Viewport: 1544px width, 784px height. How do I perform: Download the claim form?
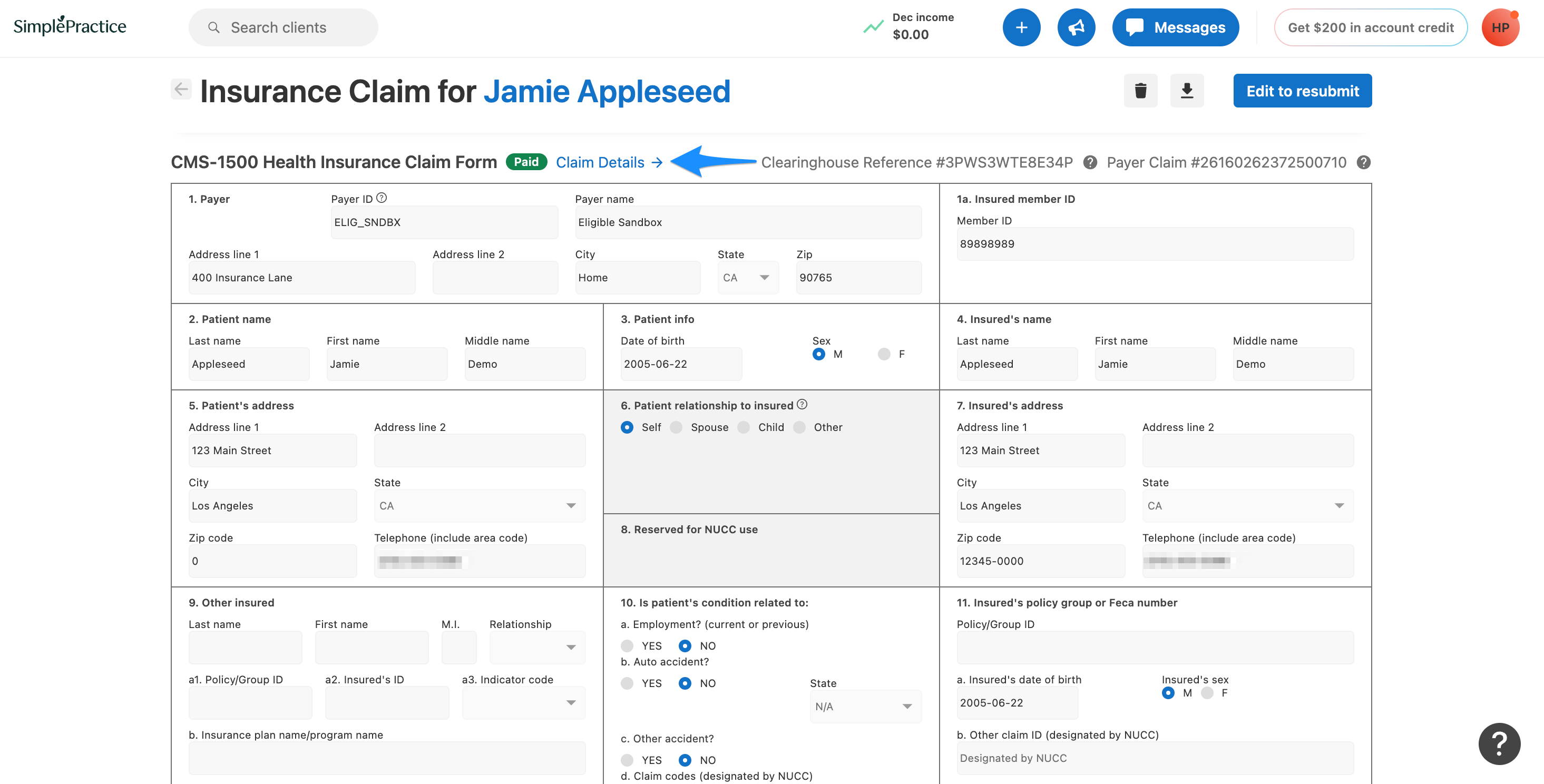1186,91
